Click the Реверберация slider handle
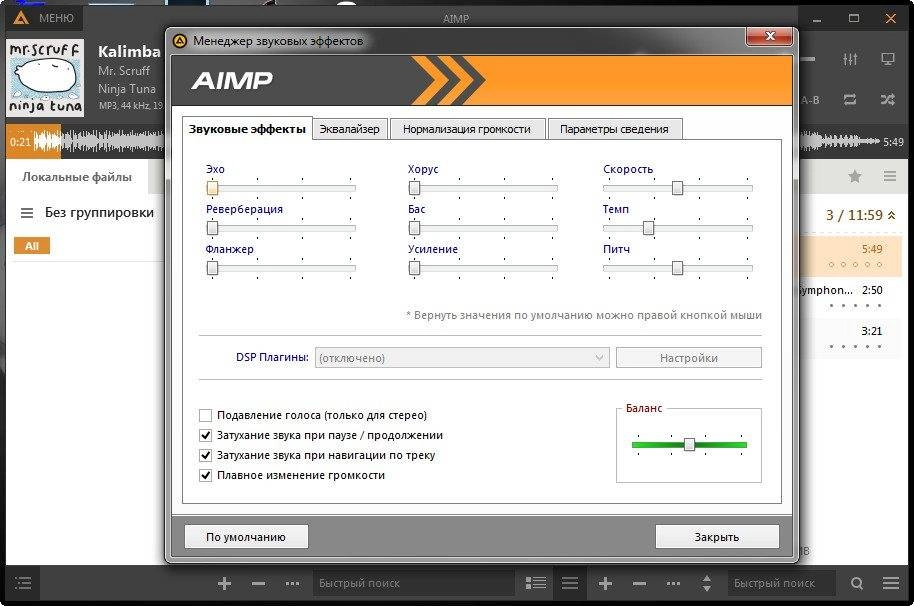 [213, 228]
